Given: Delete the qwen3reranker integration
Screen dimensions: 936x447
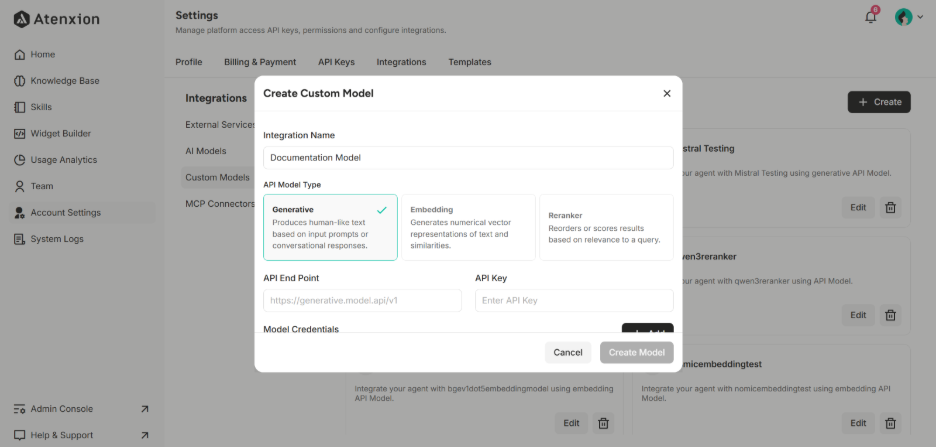Looking at the screenshot, I should coord(890,315).
